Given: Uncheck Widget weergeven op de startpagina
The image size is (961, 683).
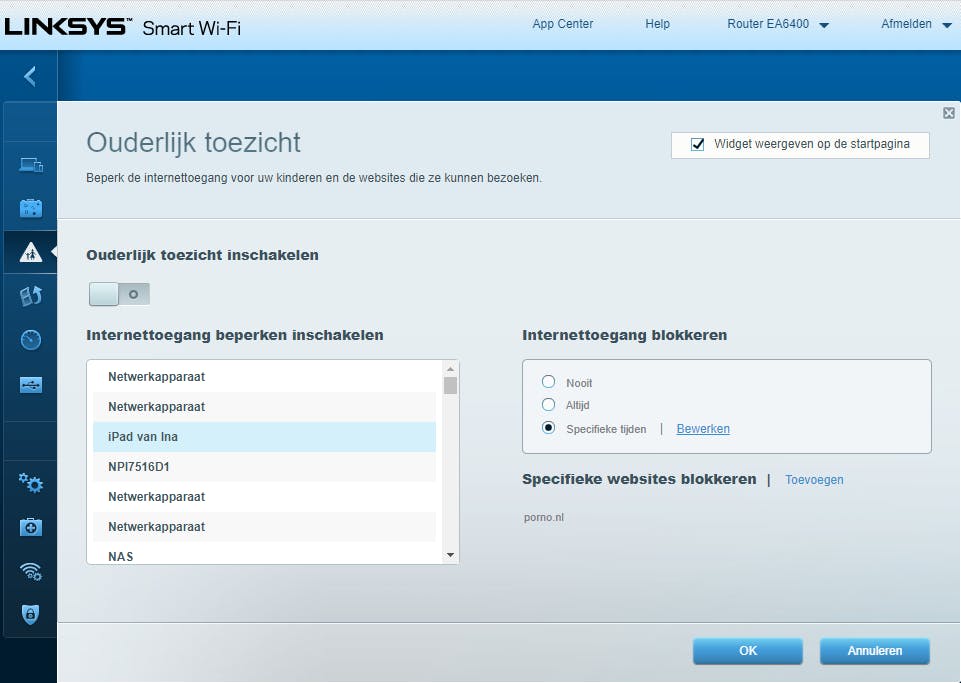Looking at the screenshot, I should (x=697, y=145).
